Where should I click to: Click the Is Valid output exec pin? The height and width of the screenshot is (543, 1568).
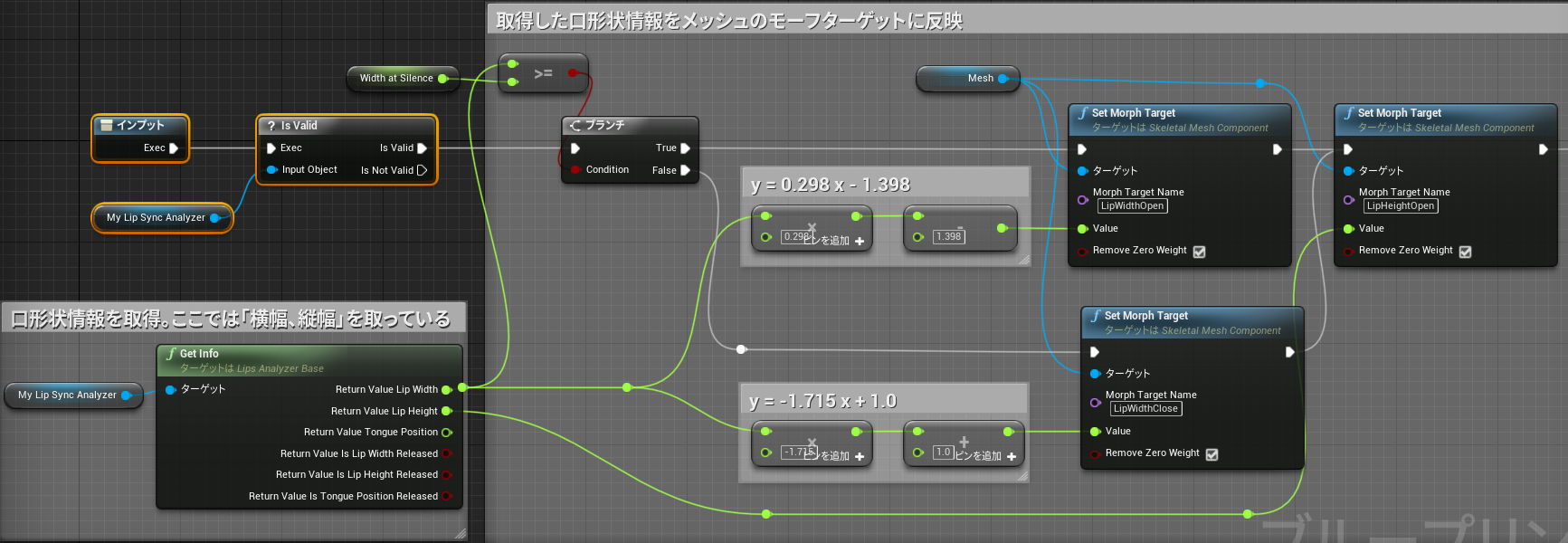(x=422, y=148)
